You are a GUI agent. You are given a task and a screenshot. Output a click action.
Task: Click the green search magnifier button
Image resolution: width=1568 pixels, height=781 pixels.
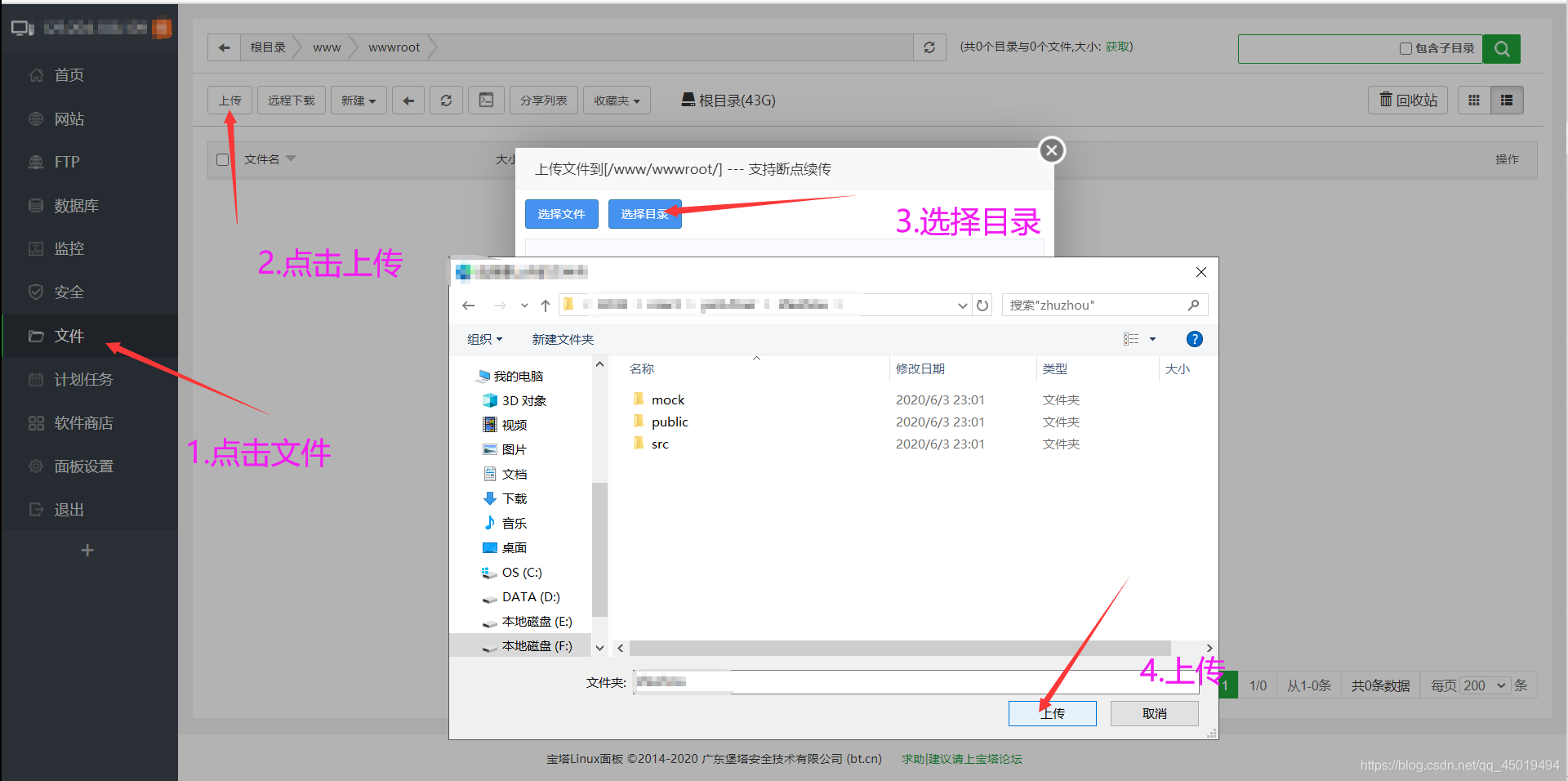click(1501, 49)
